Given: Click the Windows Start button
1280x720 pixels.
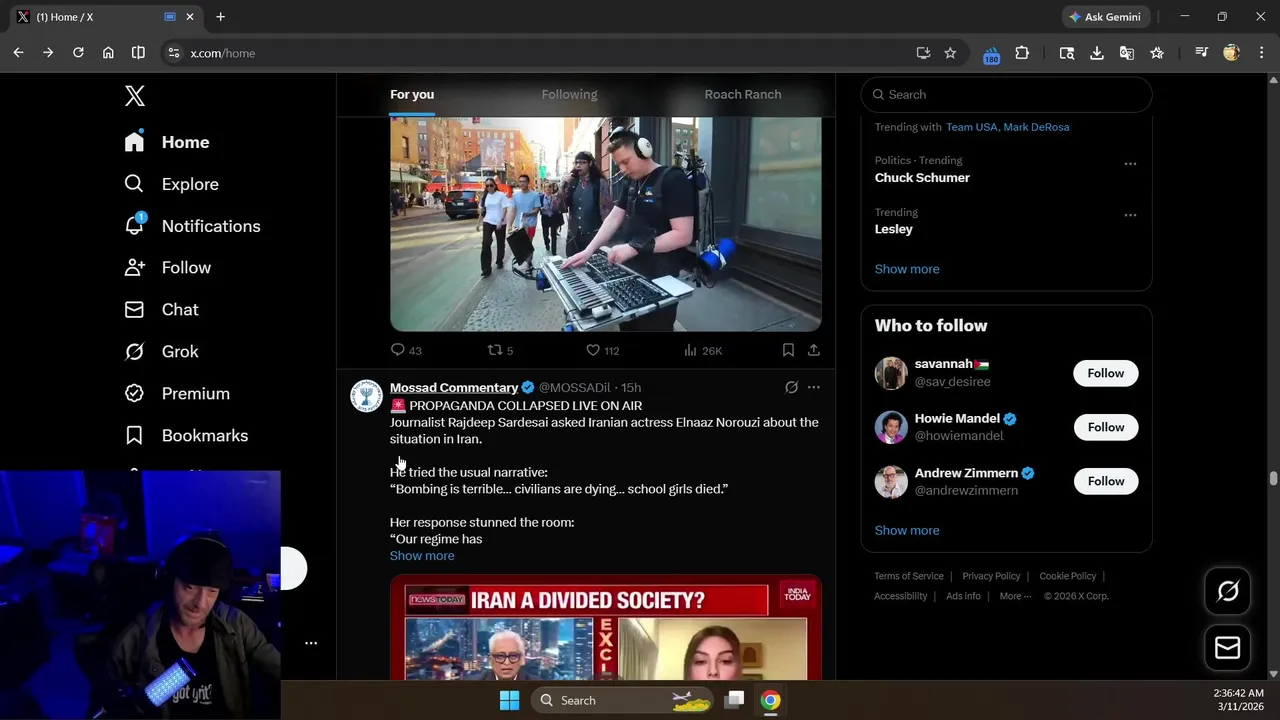Looking at the screenshot, I should (x=509, y=700).
